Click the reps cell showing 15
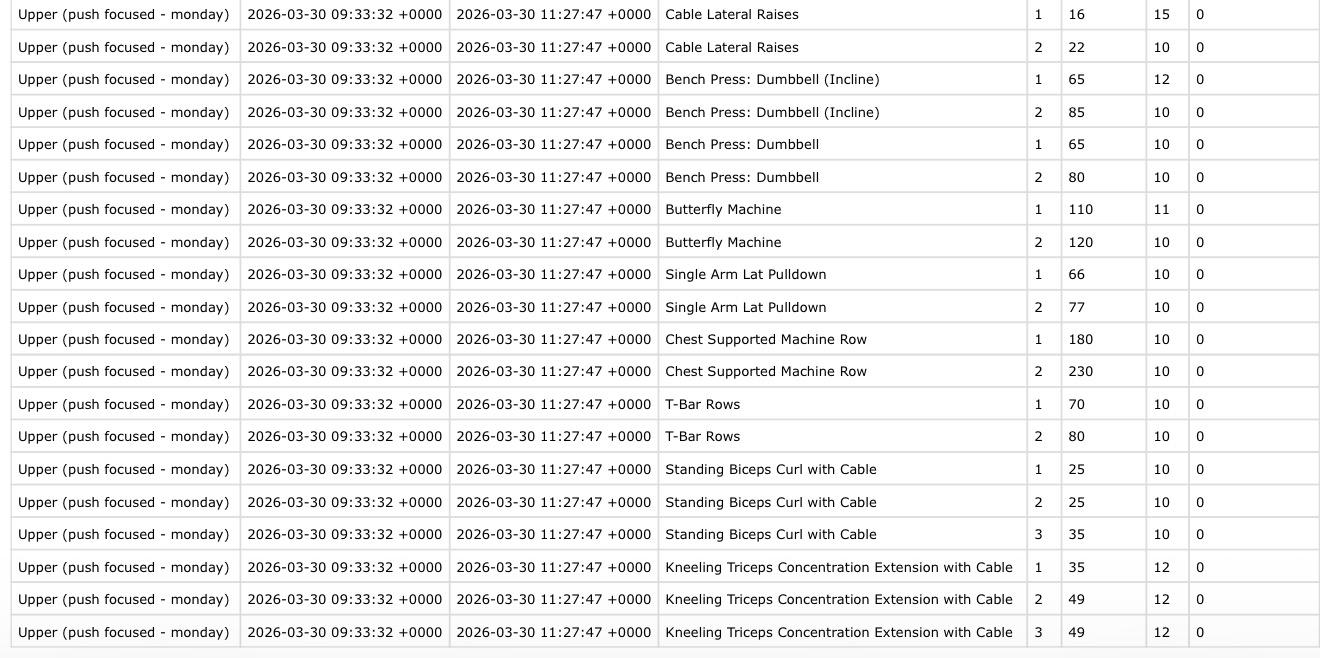Viewport: 1320px width, 658px height. [x=1161, y=15]
